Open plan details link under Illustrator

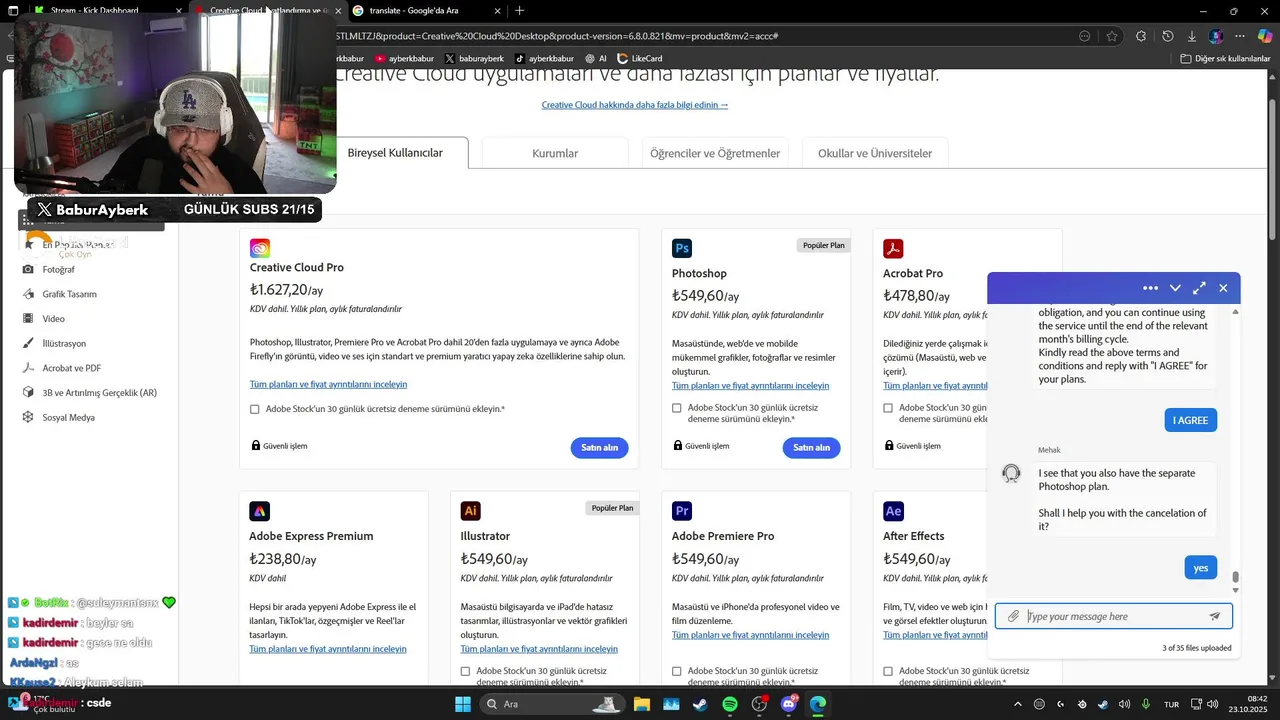tap(539, 649)
